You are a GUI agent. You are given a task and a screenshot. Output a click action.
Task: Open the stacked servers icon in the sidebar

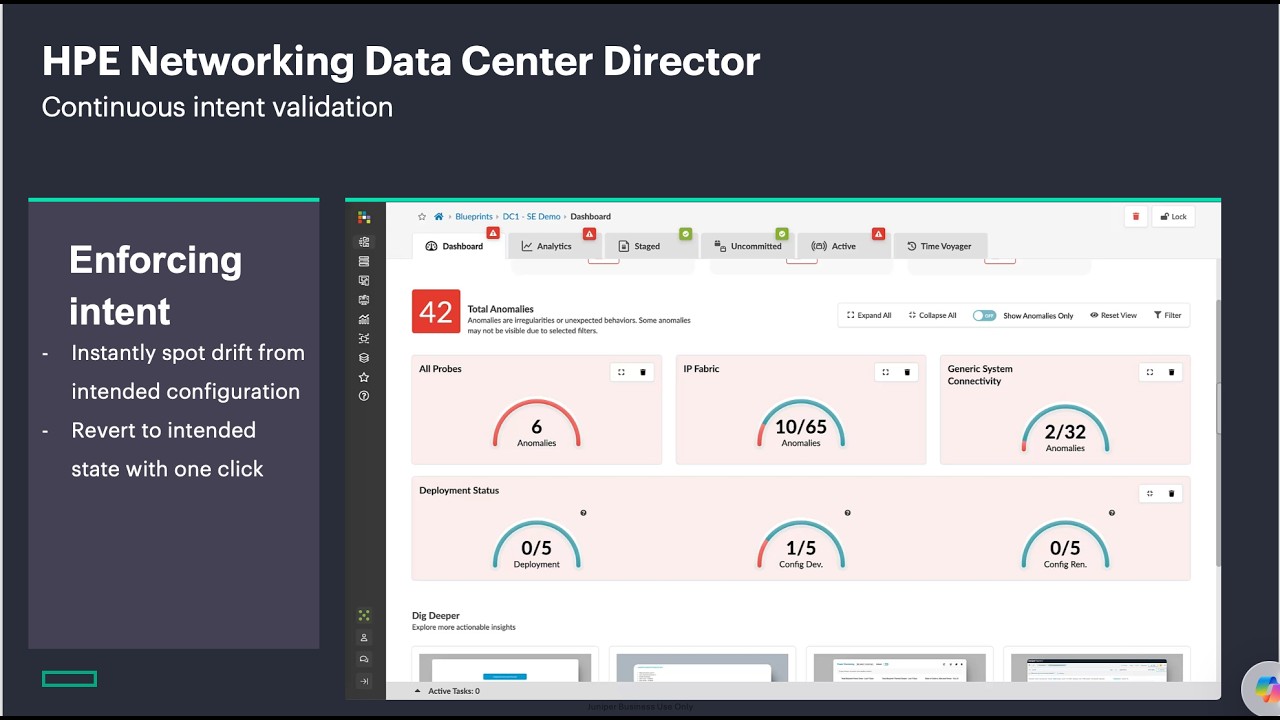coord(364,261)
